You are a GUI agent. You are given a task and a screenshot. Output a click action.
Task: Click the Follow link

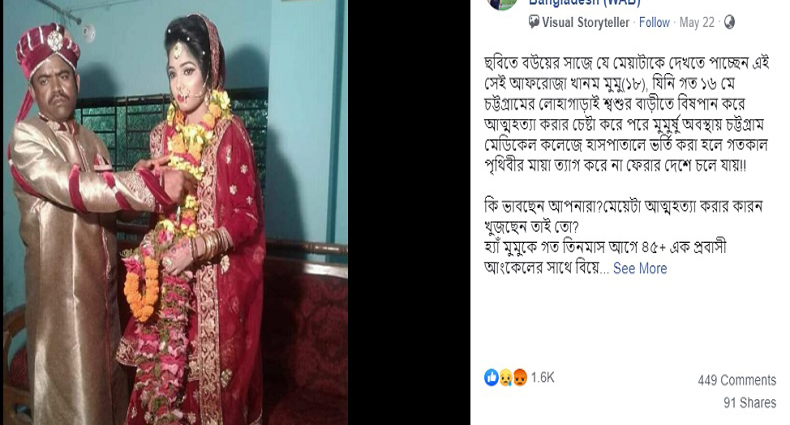click(x=654, y=23)
